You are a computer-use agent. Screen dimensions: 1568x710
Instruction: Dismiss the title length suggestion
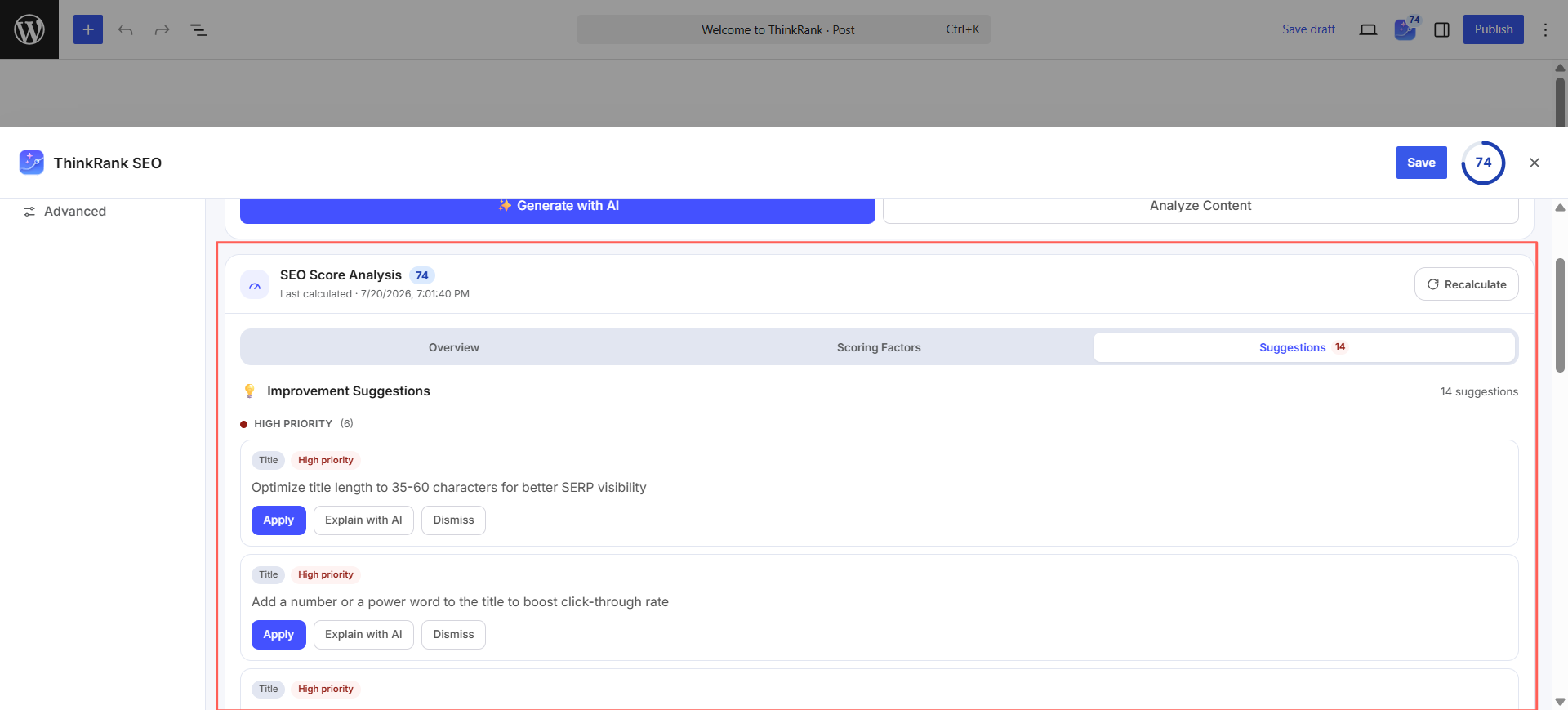pos(453,520)
